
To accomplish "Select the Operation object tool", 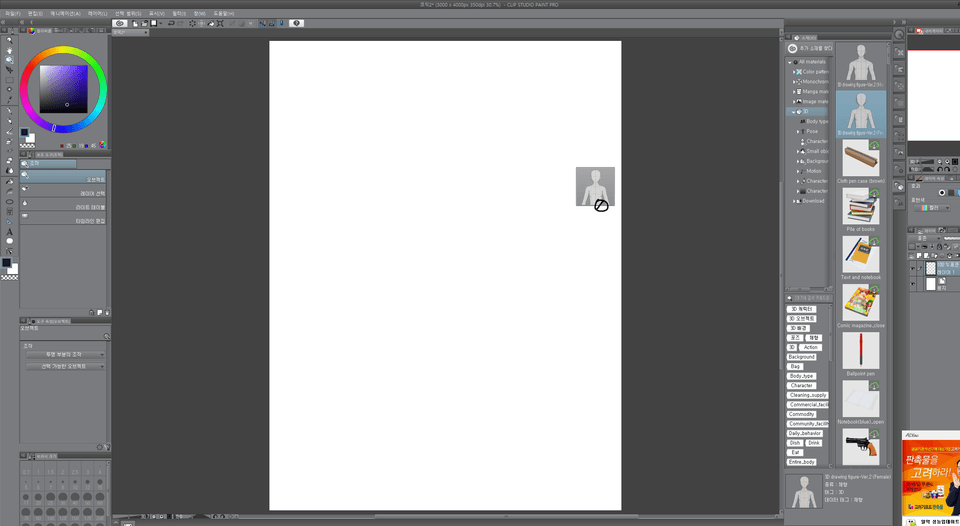I will click(9, 60).
